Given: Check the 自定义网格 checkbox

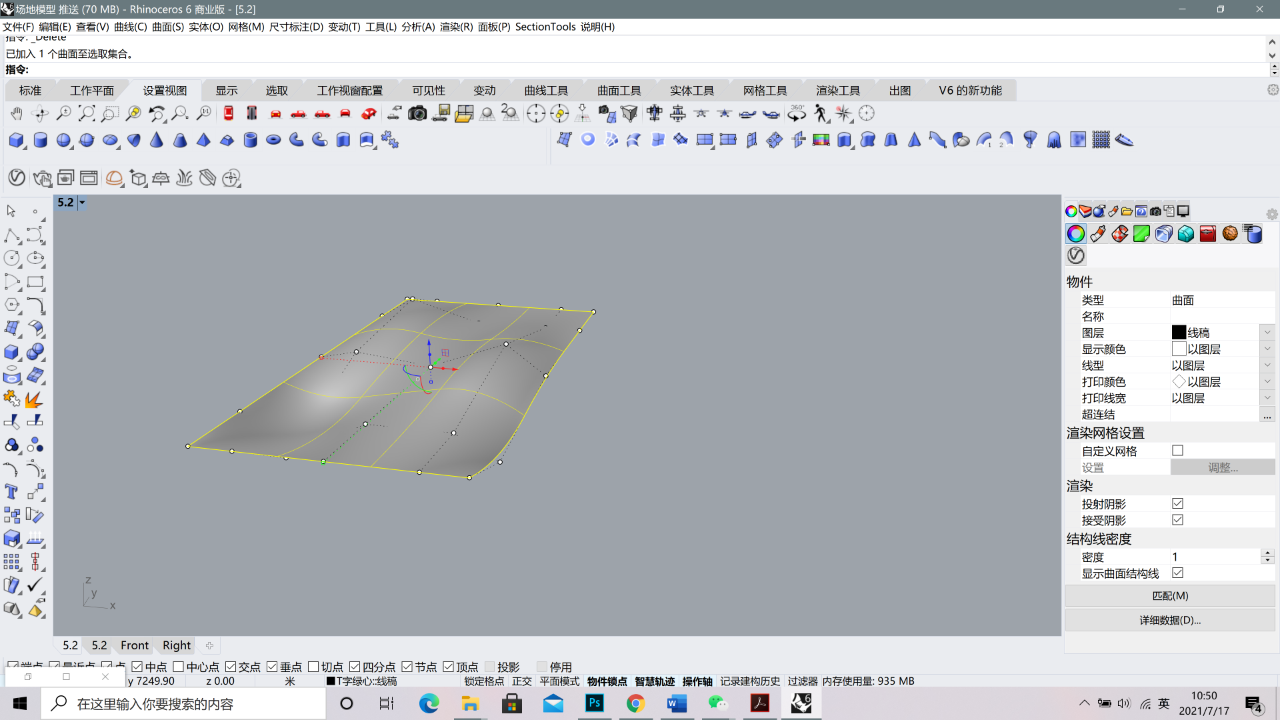Looking at the screenshot, I should pyautogui.click(x=1177, y=451).
